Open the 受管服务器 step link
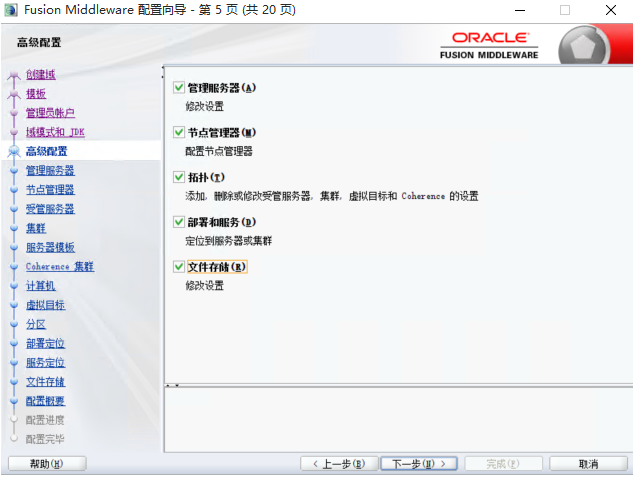Screen dimensions: 633x479 click(x=50, y=209)
